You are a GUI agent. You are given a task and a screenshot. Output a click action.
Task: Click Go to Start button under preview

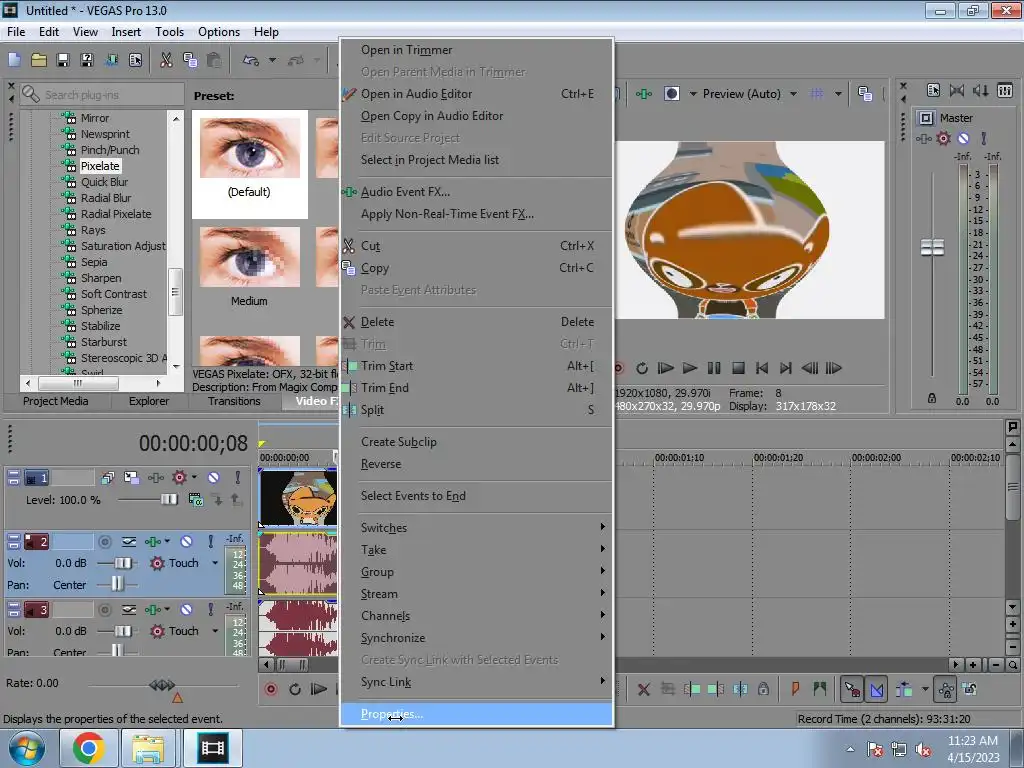coord(761,368)
